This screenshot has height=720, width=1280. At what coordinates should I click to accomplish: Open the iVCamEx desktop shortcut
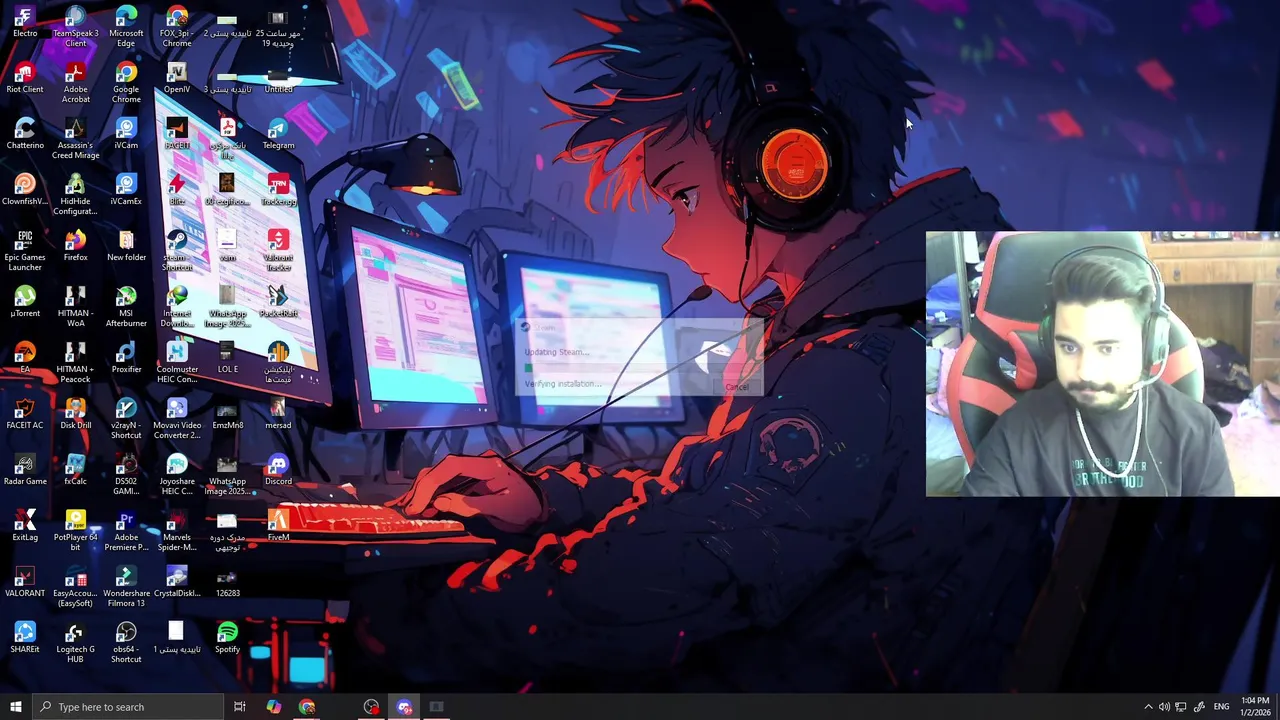click(x=126, y=190)
